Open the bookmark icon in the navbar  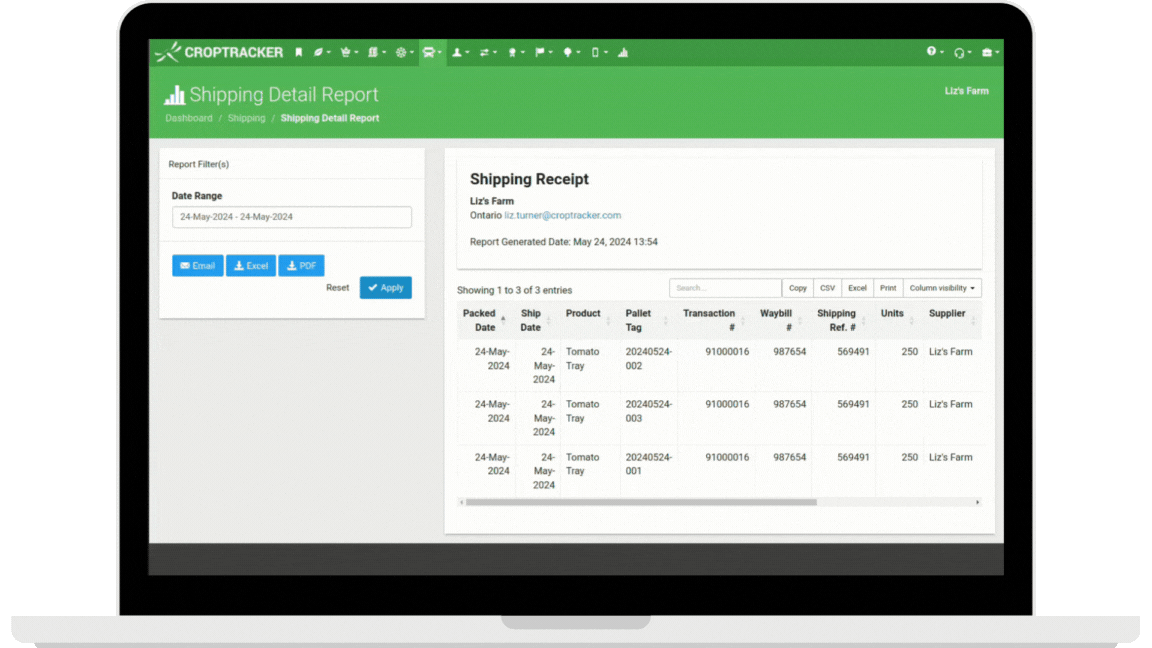point(299,52)
